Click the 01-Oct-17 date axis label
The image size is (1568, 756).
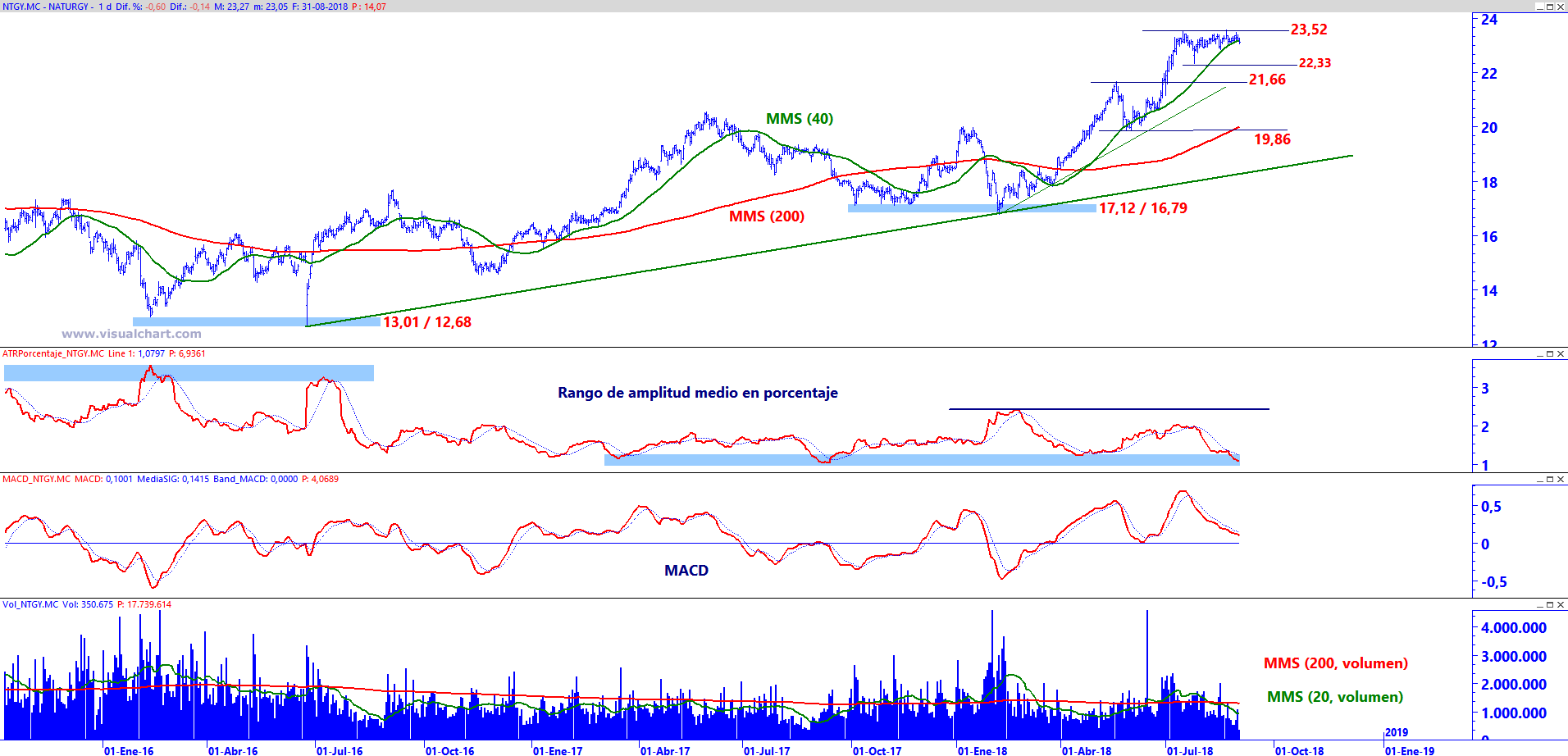point(877,750)
